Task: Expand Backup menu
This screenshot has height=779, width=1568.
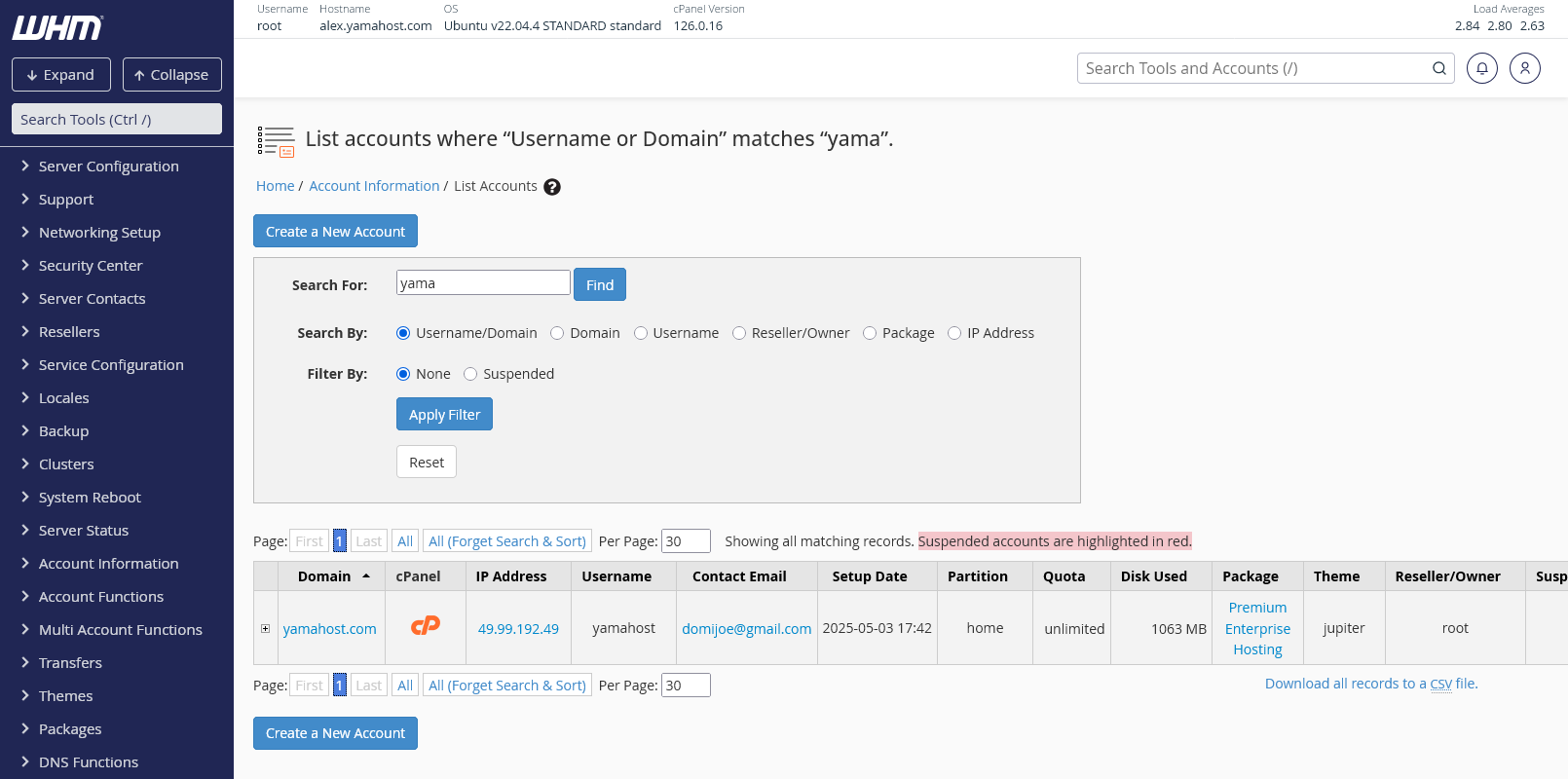Action: 117,431
